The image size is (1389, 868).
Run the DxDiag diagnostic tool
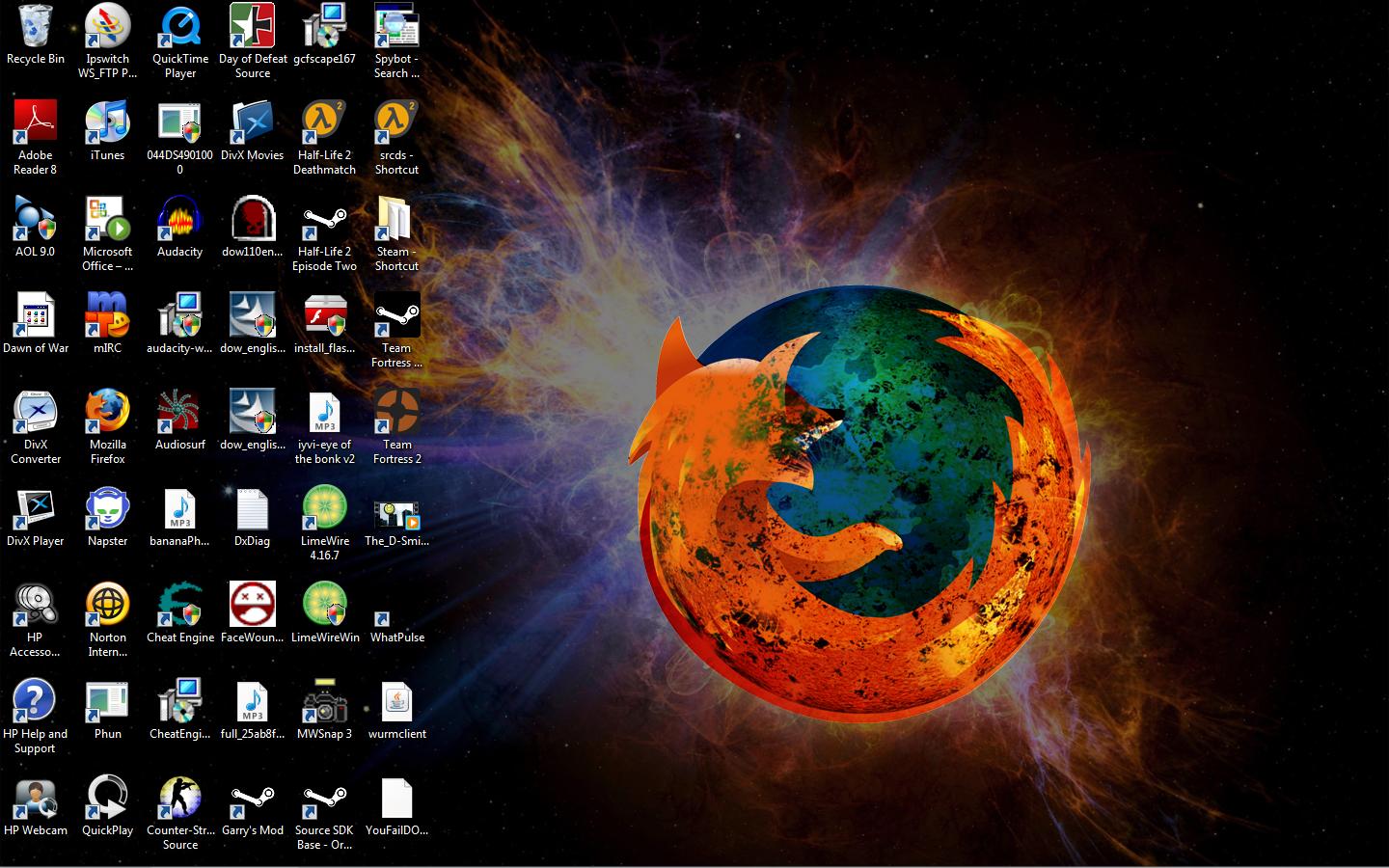[x=252, y=511]
